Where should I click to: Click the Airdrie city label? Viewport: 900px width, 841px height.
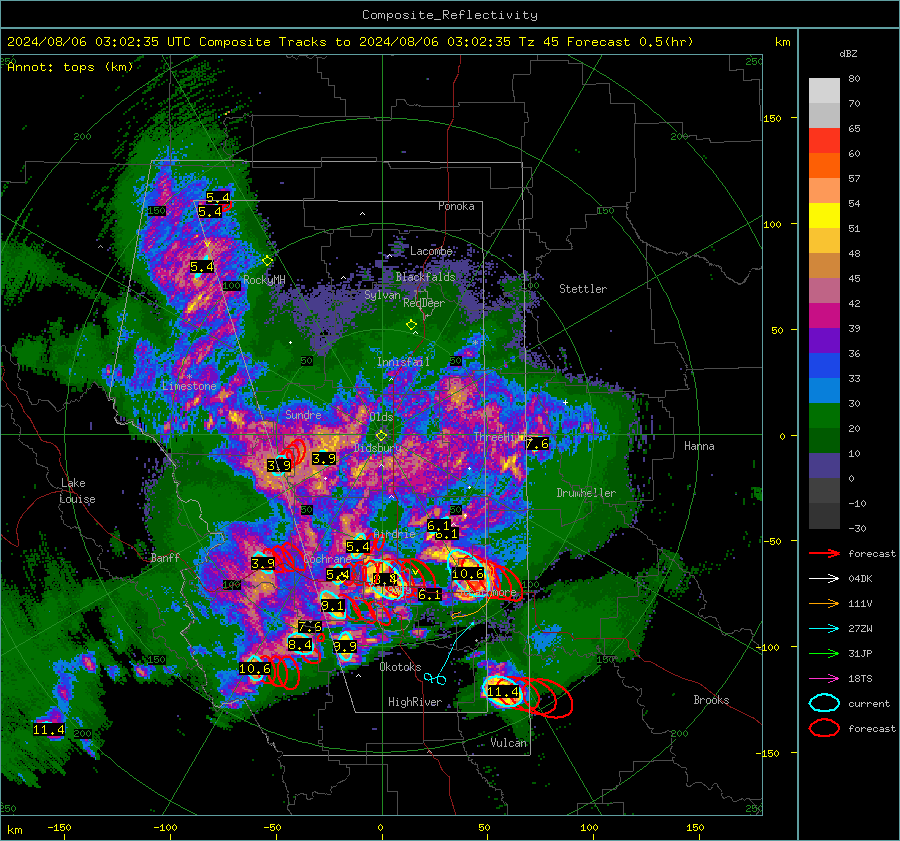point(394,534)
